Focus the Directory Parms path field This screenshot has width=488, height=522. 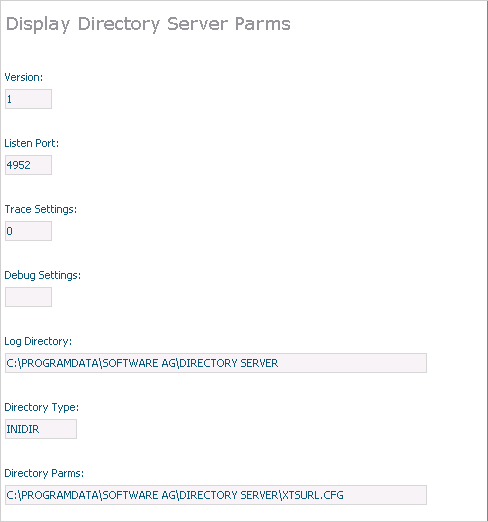216,495
